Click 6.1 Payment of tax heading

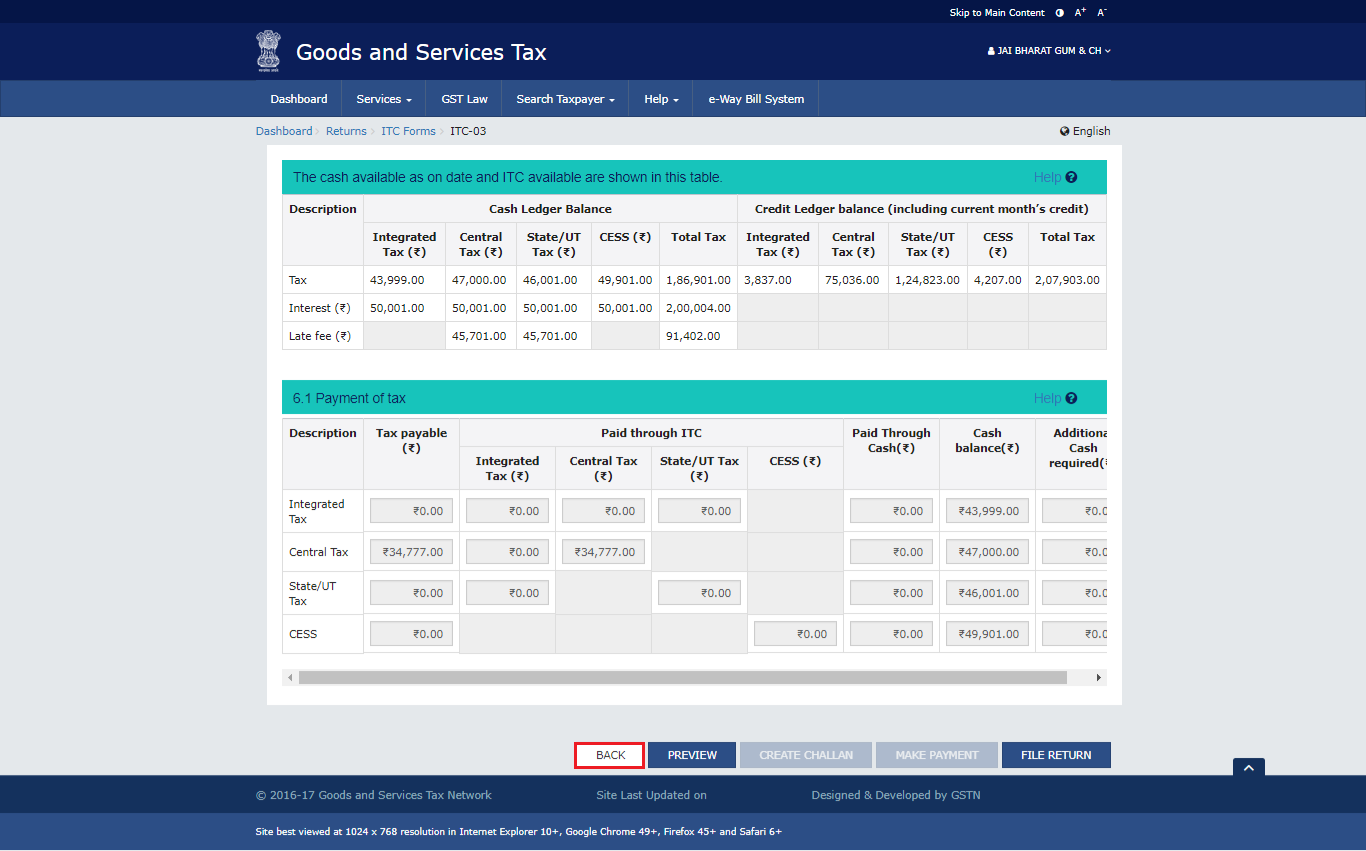coord(349,398)
